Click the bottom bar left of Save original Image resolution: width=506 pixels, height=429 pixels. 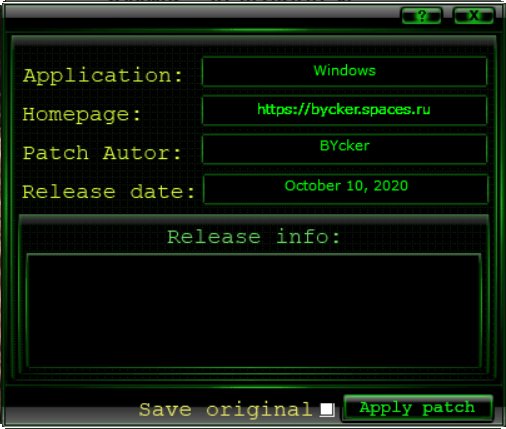click(70, 409)
